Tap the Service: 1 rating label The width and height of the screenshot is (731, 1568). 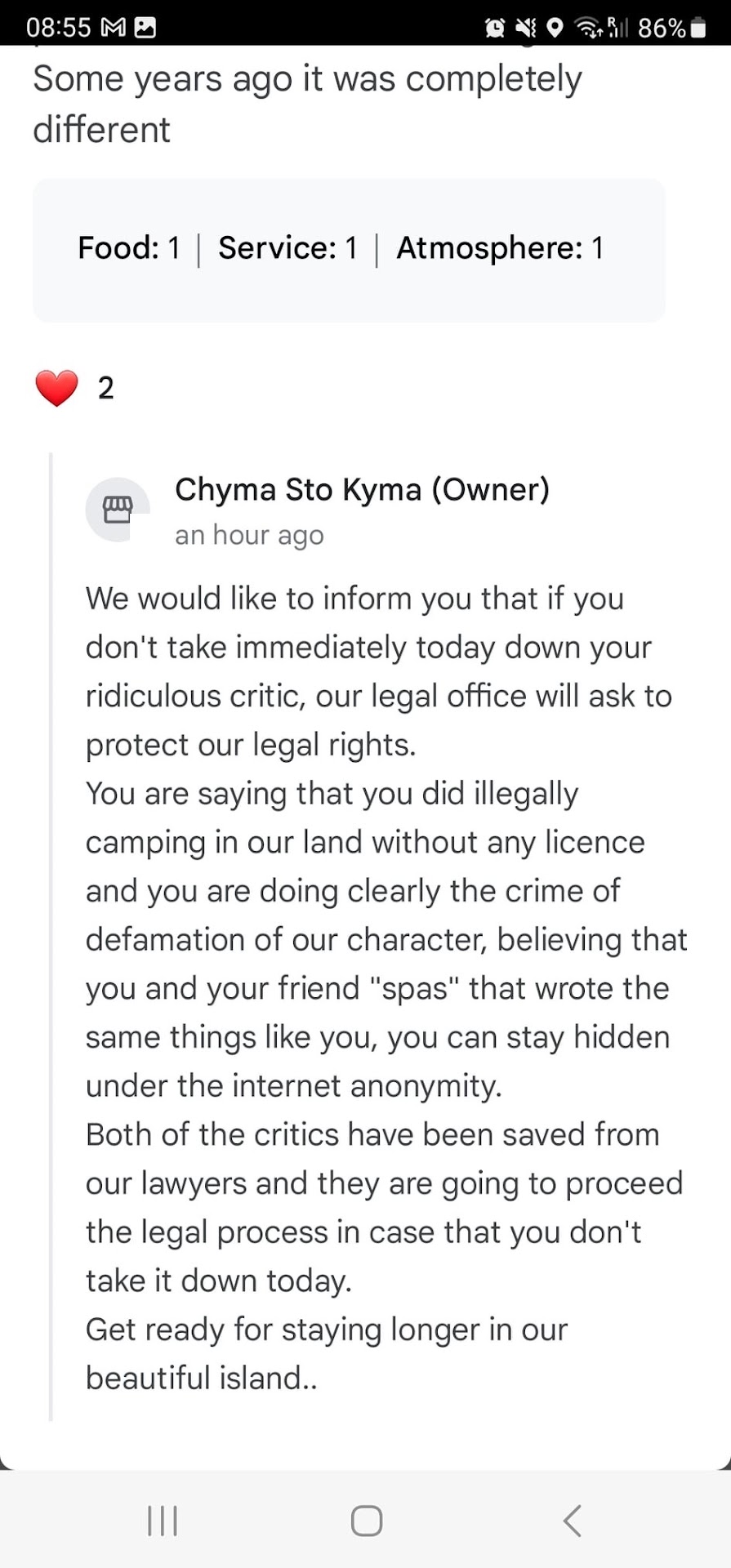pos(287,248)
